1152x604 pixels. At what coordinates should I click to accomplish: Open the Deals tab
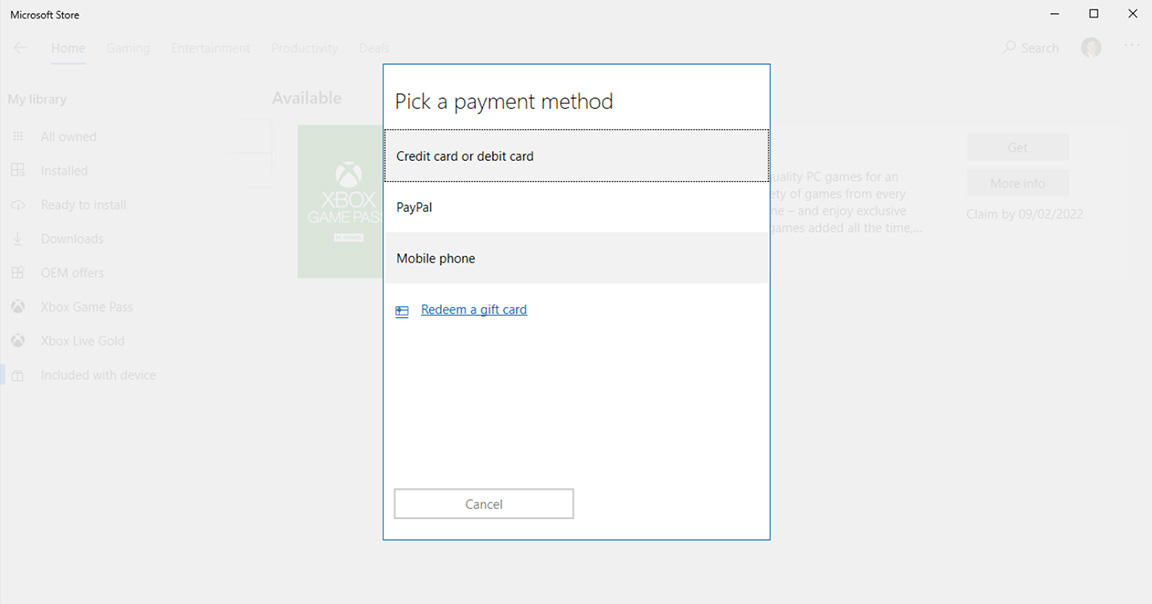click(374, 48)
